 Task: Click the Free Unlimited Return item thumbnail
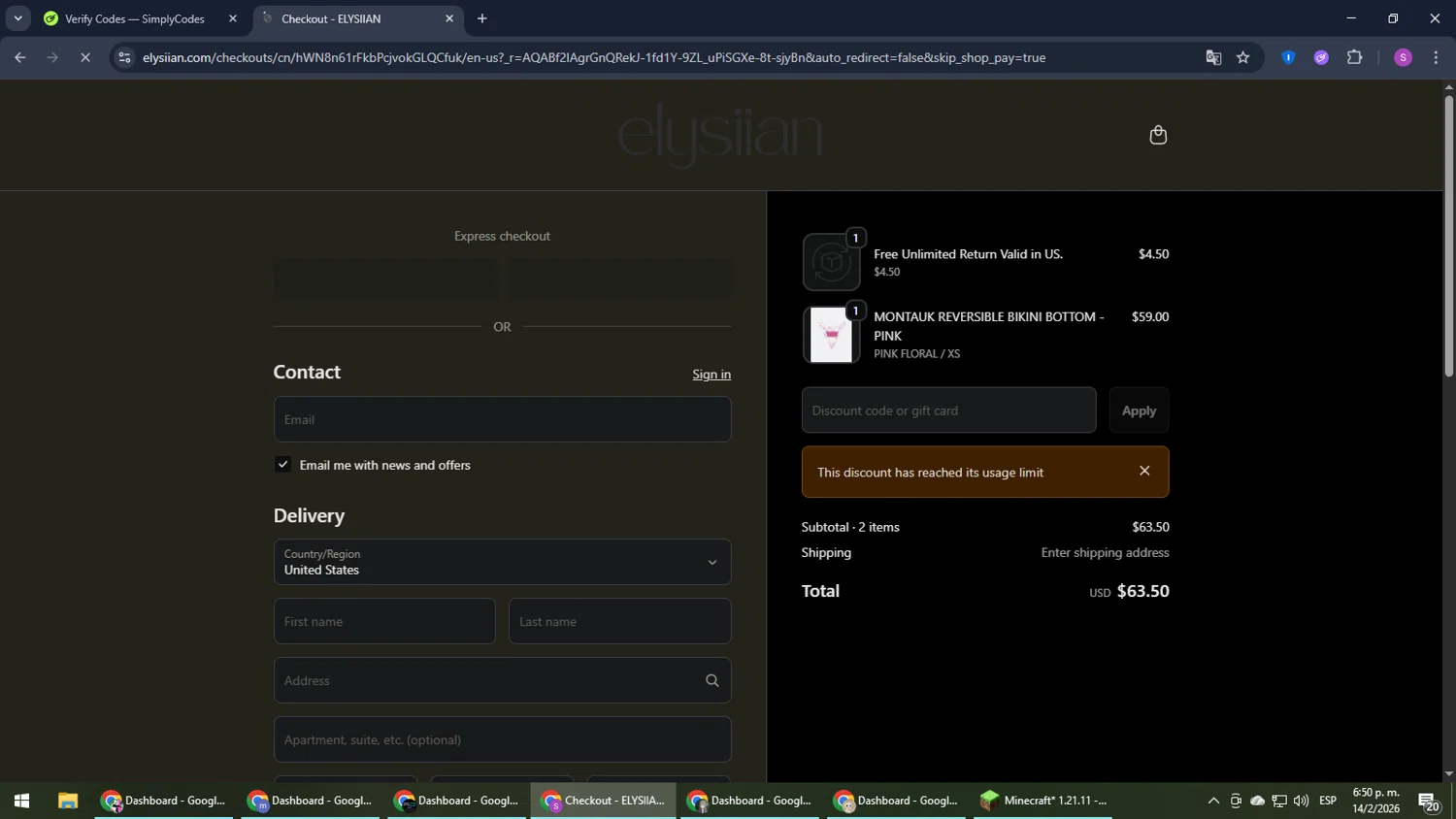tap(831, 262)
